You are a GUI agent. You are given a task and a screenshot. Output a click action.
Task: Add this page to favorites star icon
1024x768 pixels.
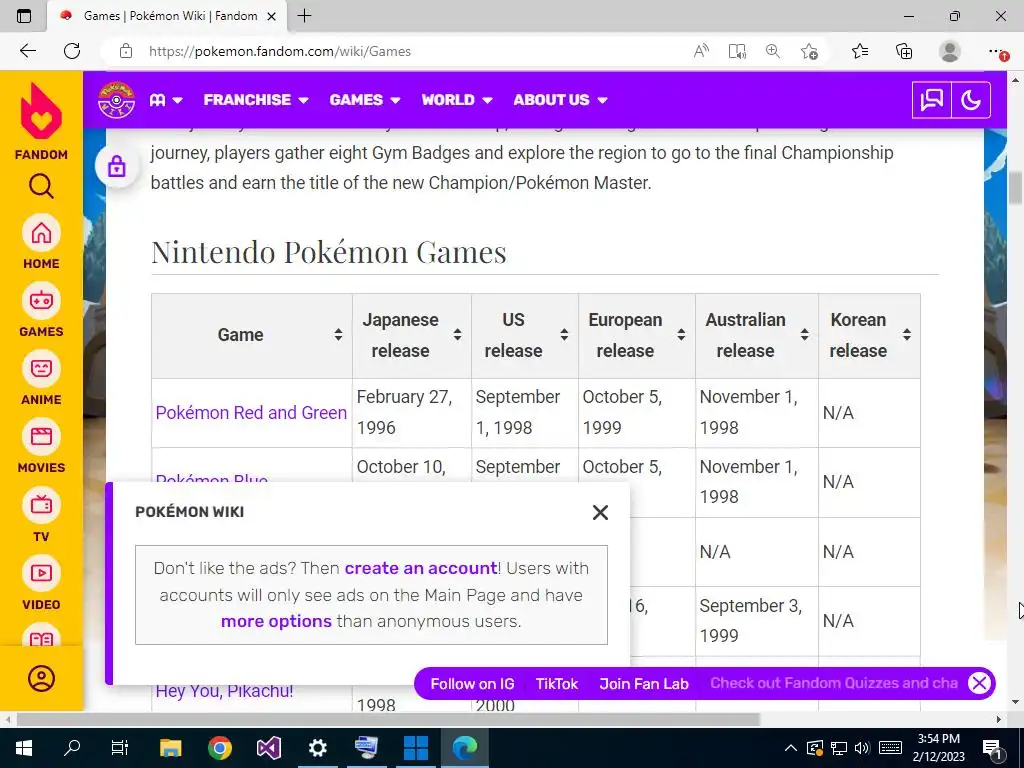click(x=809, y=51)
